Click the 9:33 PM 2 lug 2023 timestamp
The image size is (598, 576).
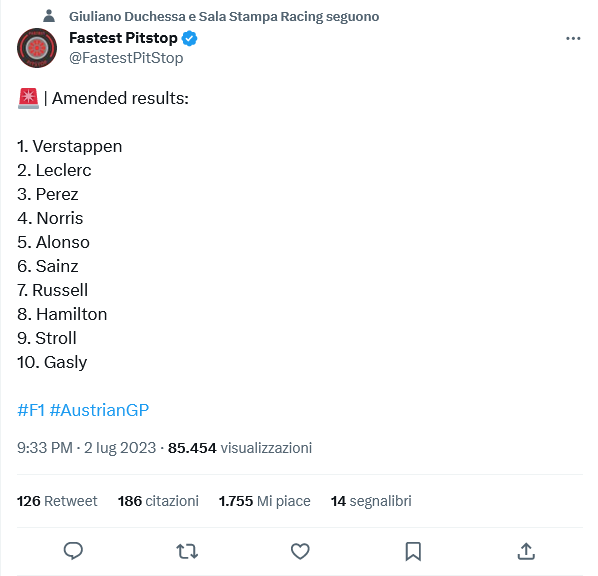[x=87, y=448]
